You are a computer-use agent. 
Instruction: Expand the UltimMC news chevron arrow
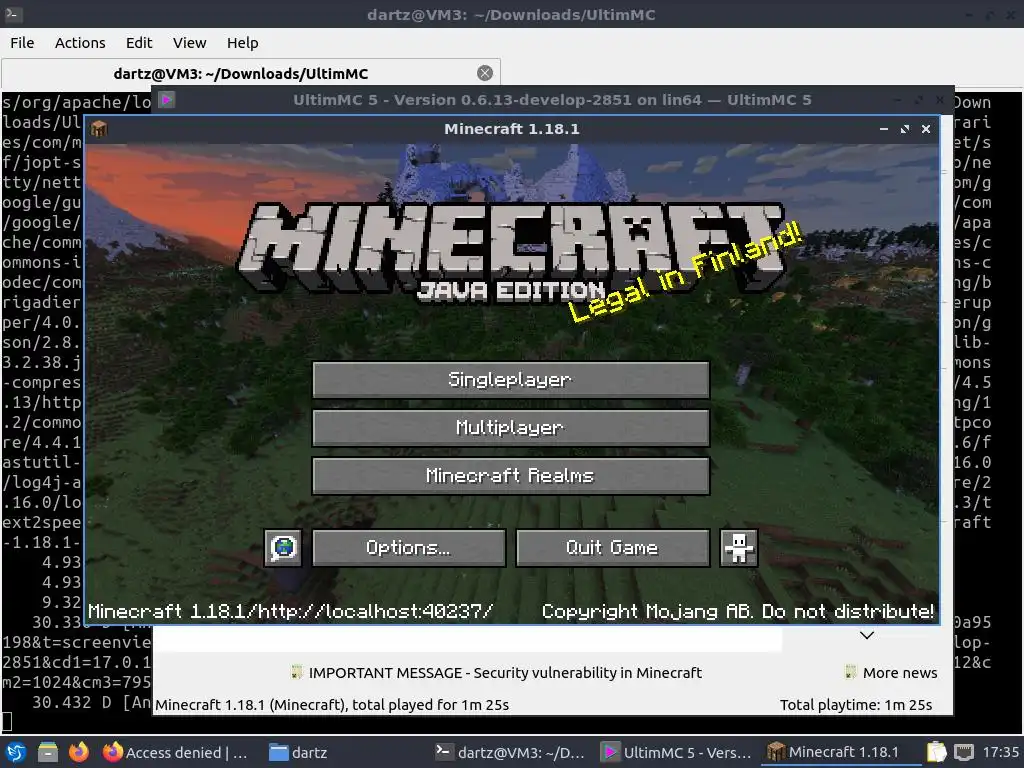[867, 635]
